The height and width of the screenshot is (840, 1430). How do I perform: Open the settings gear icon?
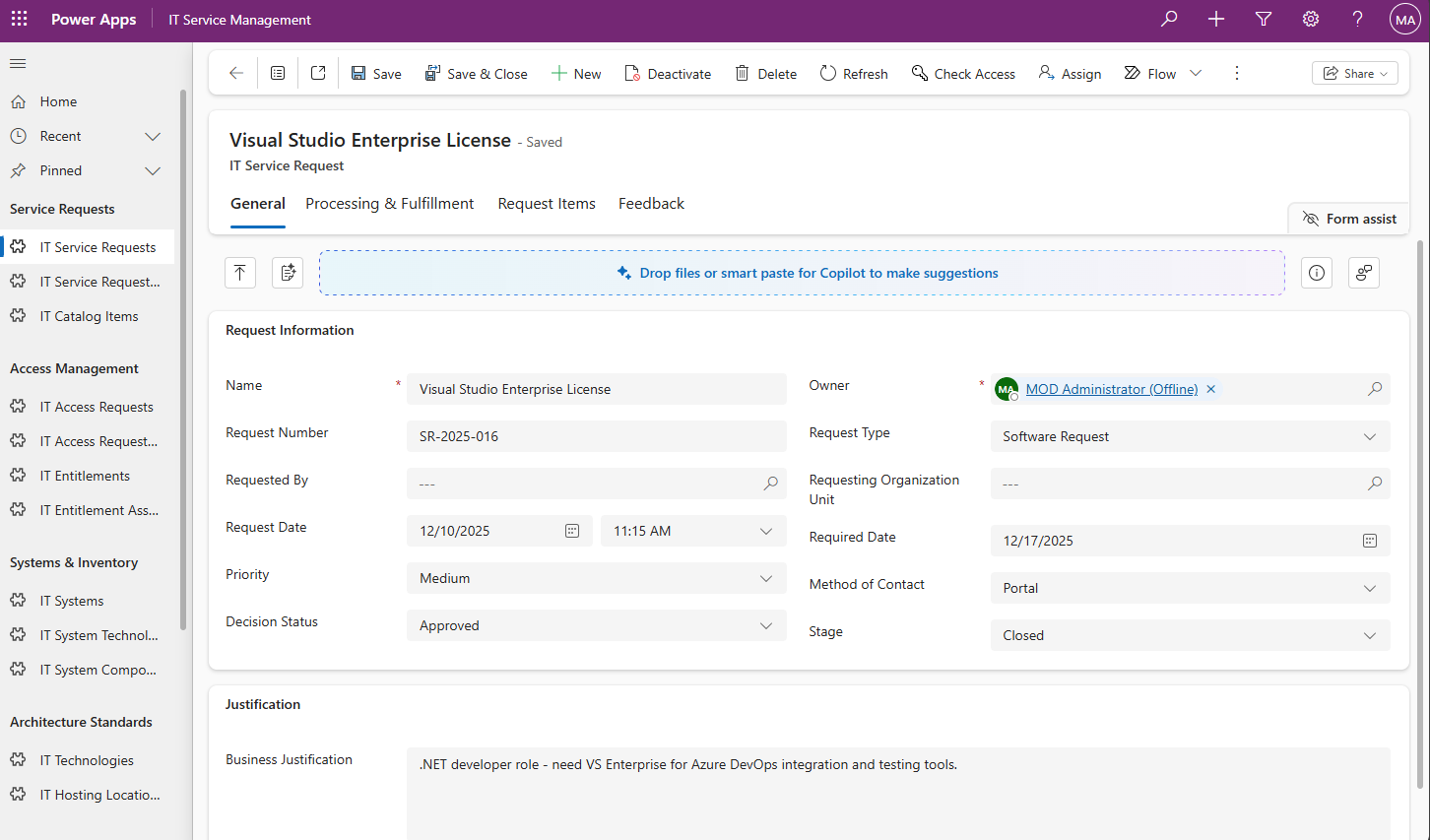(1311, 19)
